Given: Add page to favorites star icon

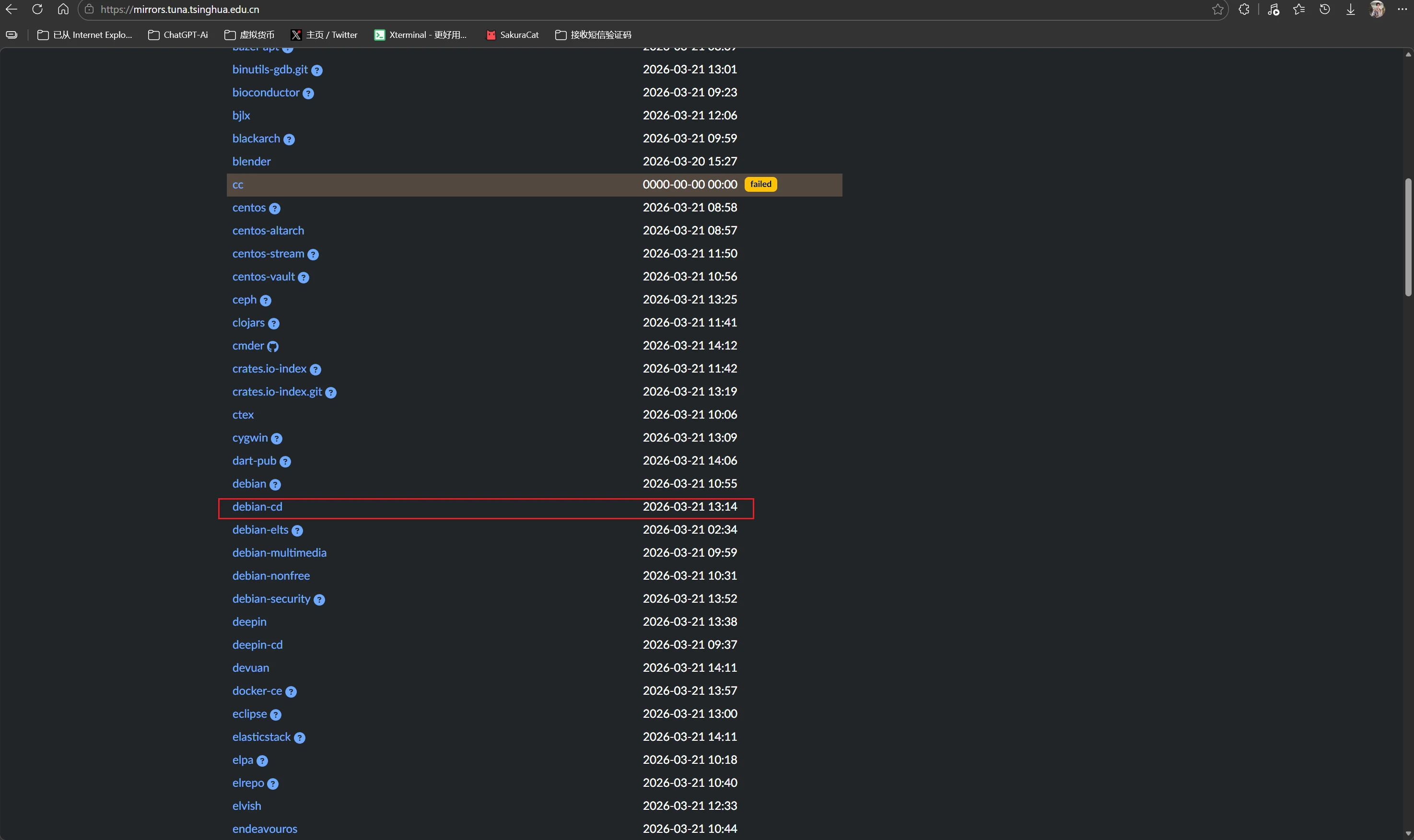Looking at the screenshot, I should coord(1217,10).
